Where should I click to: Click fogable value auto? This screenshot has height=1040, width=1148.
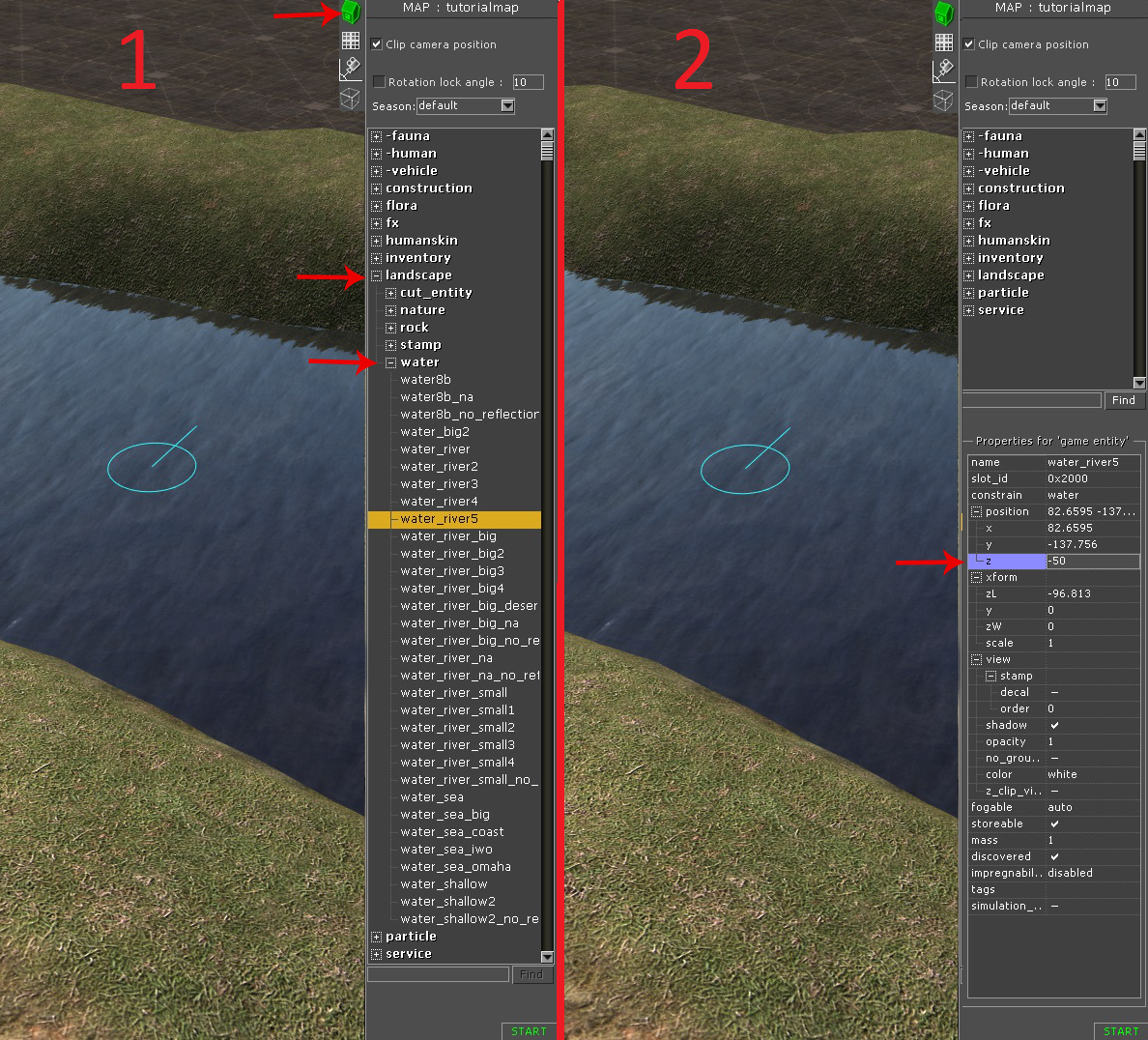point(1059,808)
